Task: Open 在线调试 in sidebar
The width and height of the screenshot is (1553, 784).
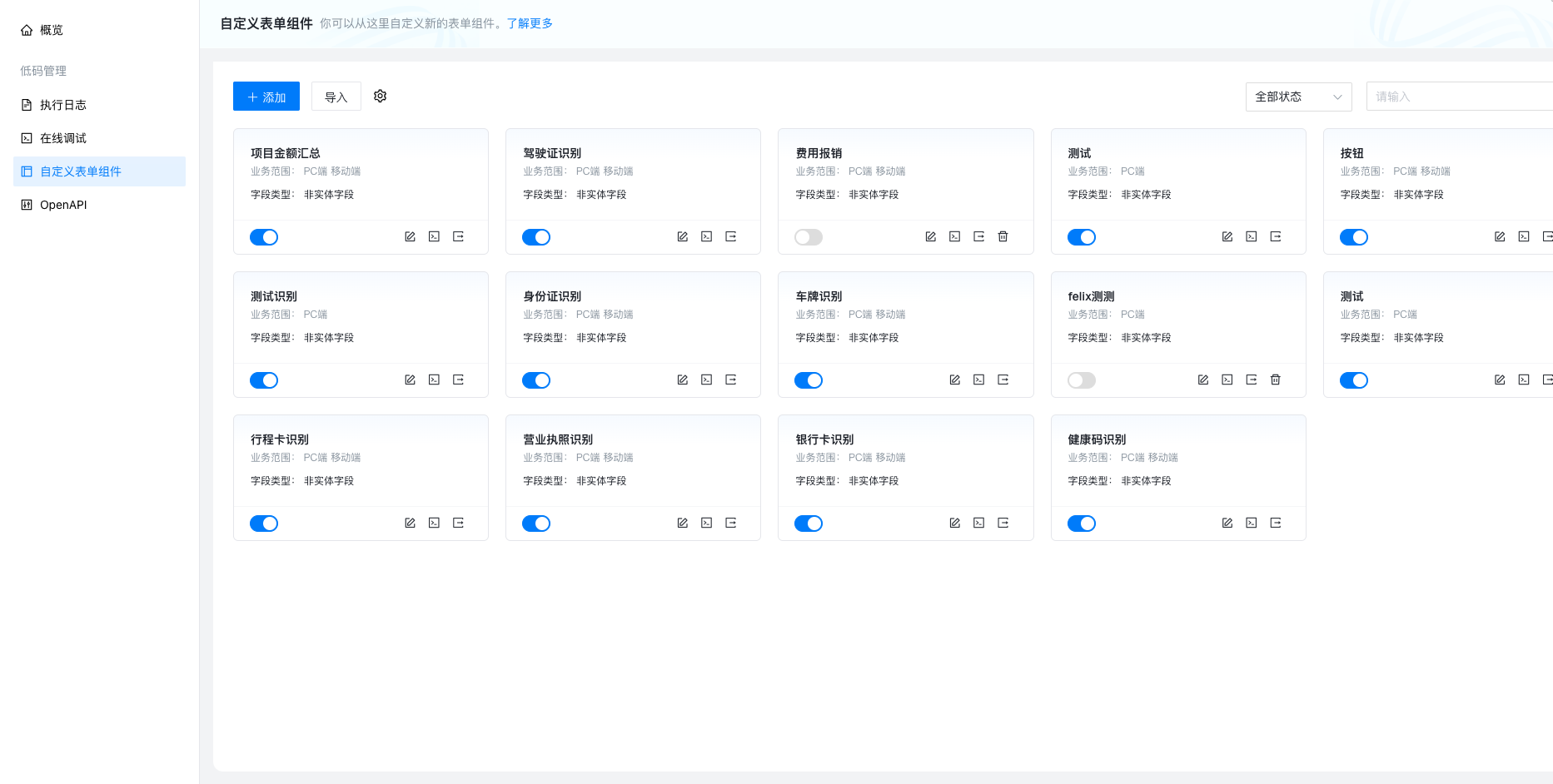Action: (99, 138)
